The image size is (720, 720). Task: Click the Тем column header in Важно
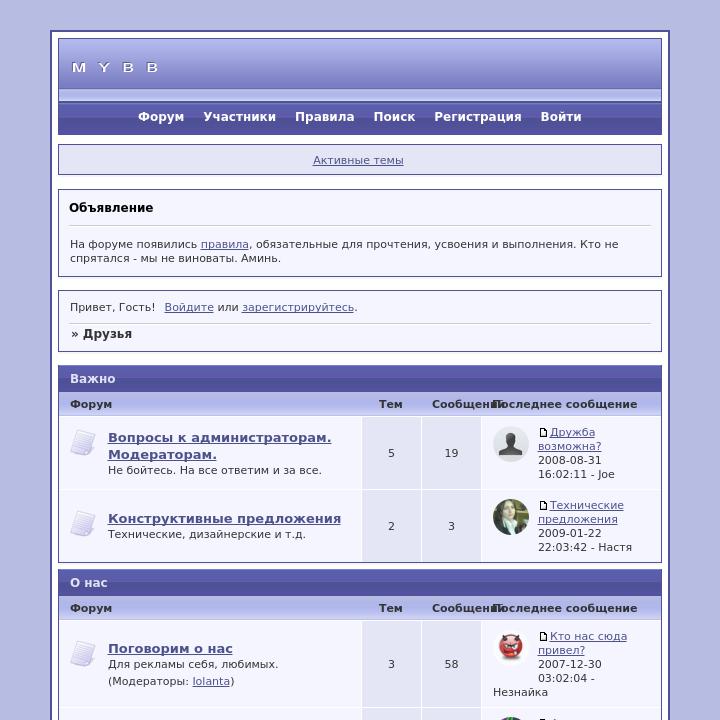pos(391,404)
